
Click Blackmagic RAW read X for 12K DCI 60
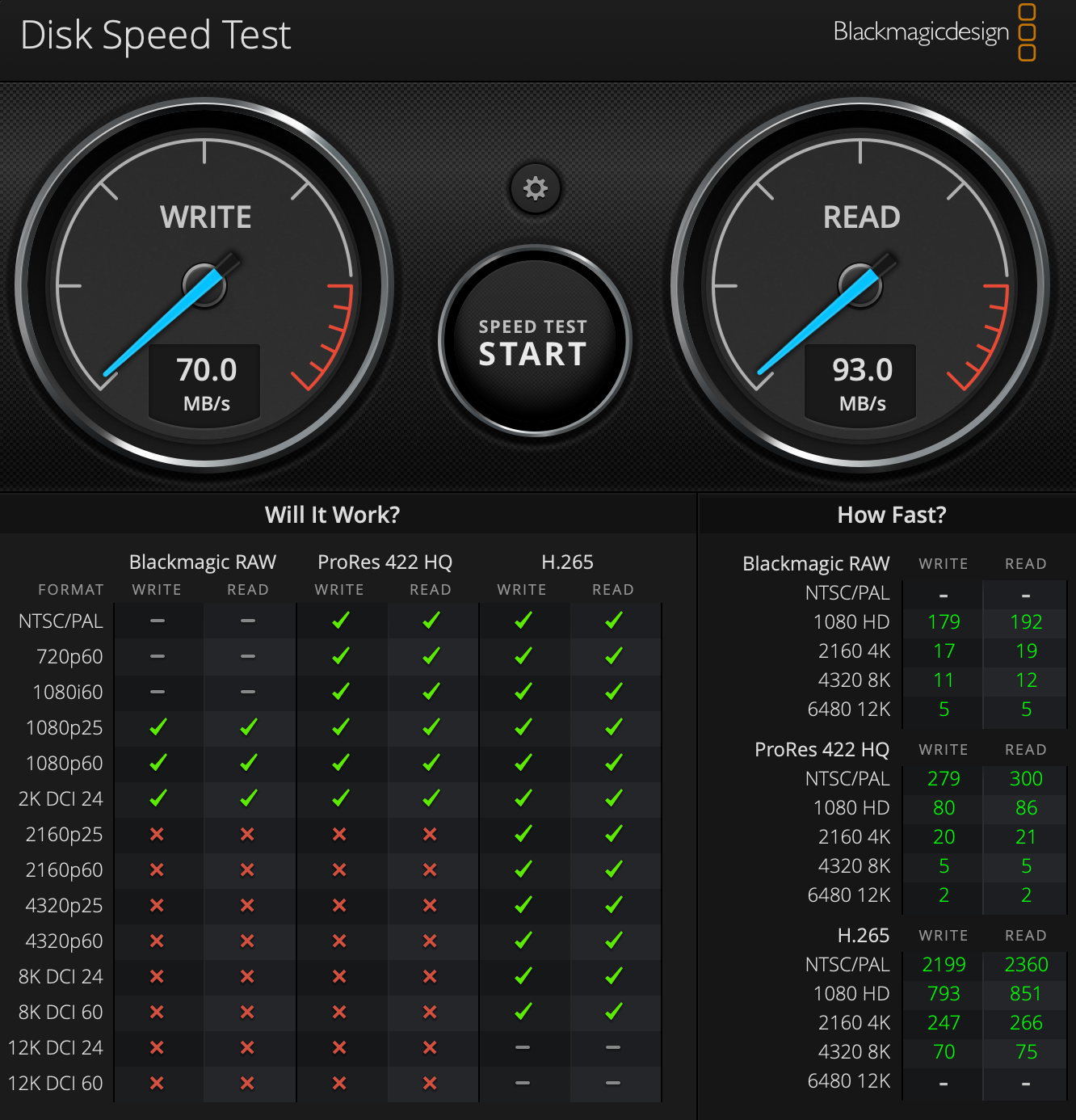coord(247,1083)
